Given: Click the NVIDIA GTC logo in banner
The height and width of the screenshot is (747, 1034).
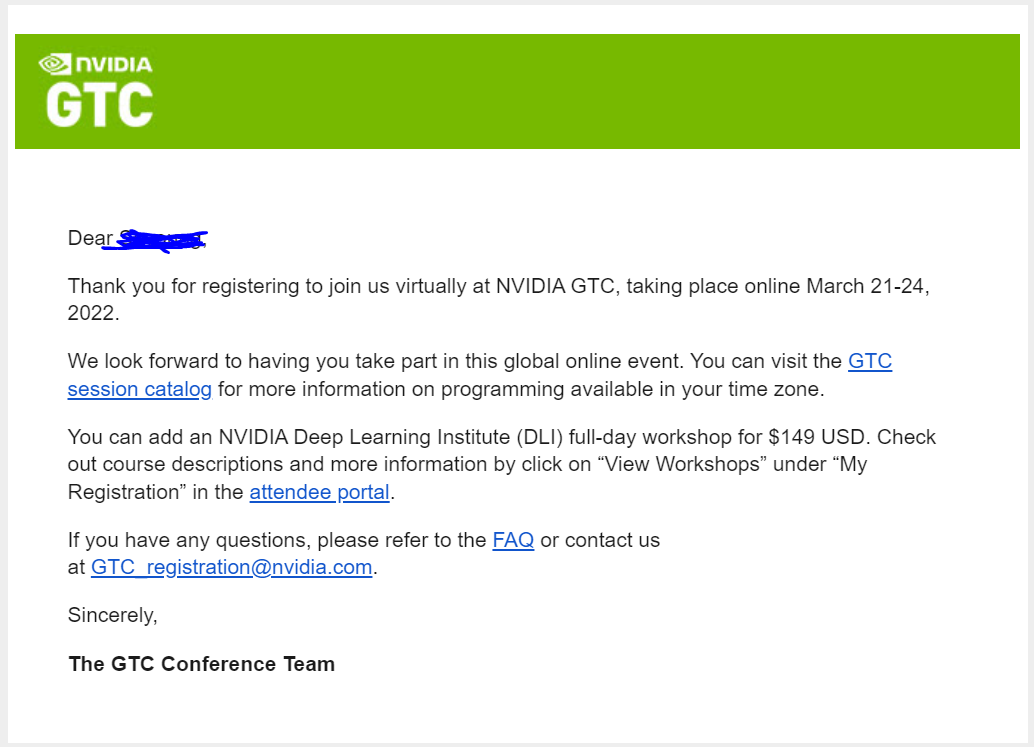Looking at the screenshot, I should click(x=96, y=90).
